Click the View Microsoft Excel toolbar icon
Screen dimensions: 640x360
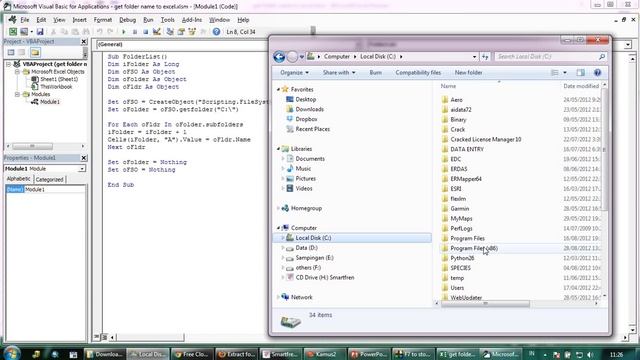(x=13, y=31)
